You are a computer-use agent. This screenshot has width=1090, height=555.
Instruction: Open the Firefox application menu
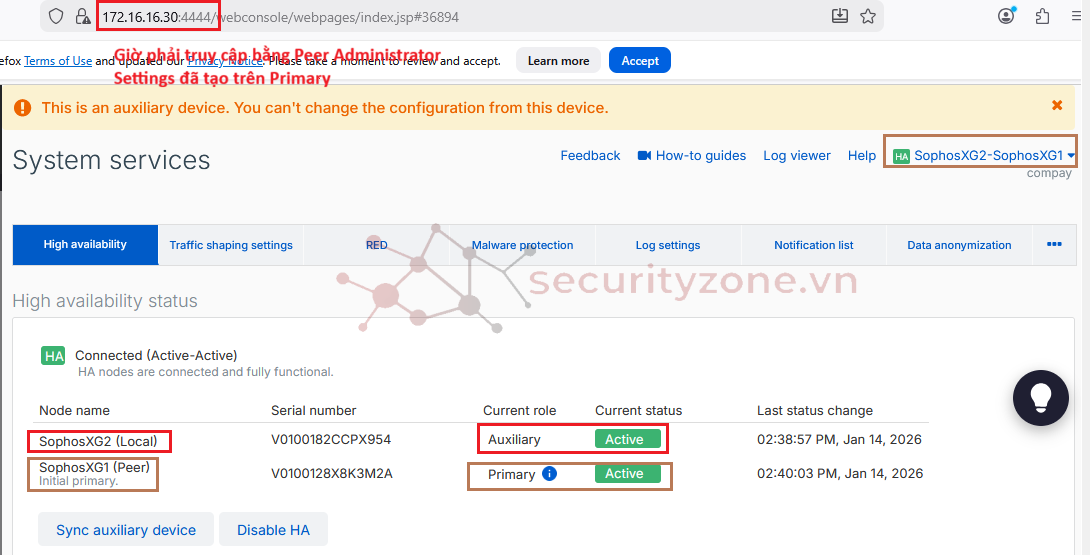1076,16
